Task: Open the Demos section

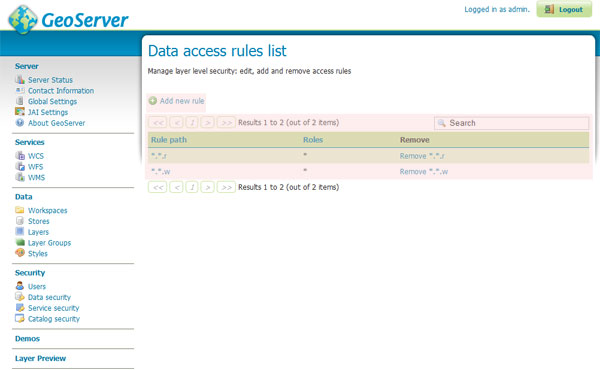Action: coord(27,339)
